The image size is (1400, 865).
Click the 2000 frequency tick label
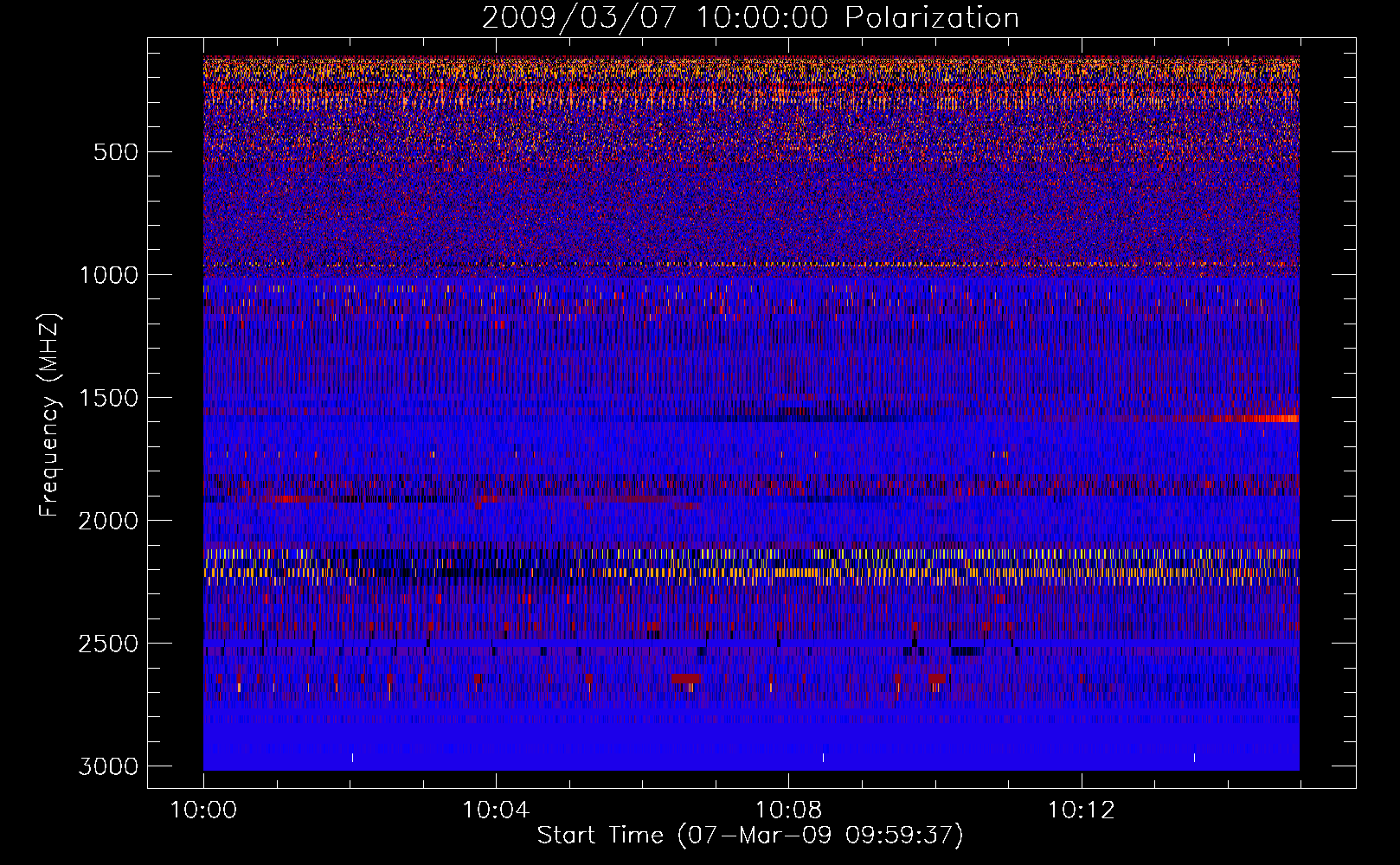click(x=108, y=521)
